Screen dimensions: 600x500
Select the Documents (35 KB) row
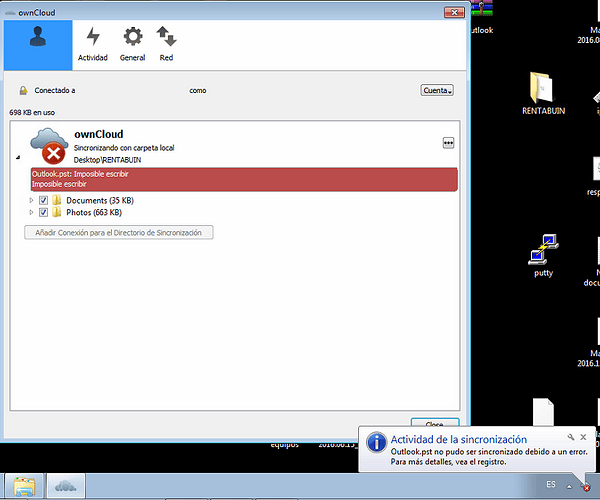99,200
